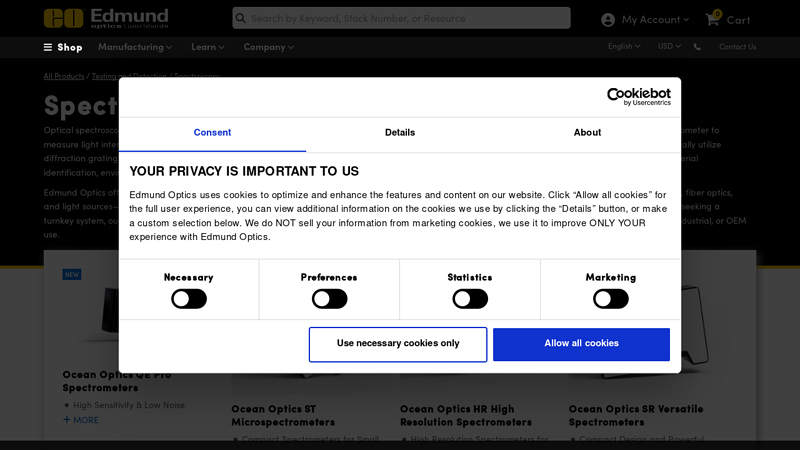Switch to the Consent tab
Image resolution: width=800 pixels, height=450 pixels.
click(x=212, y=133)
